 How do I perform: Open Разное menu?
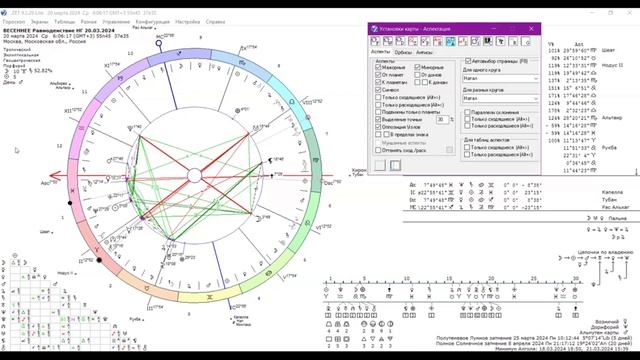coord(89,22)
